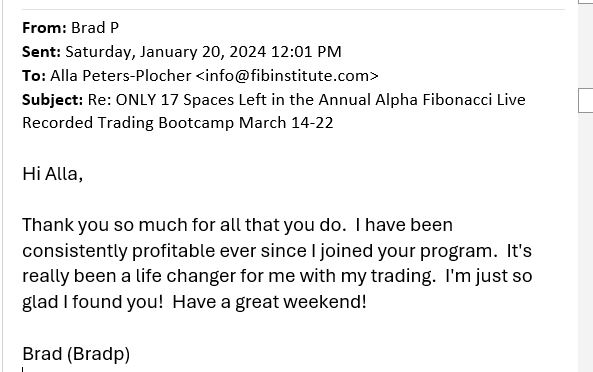Click the bold Sent label

[x=41, y=51]
